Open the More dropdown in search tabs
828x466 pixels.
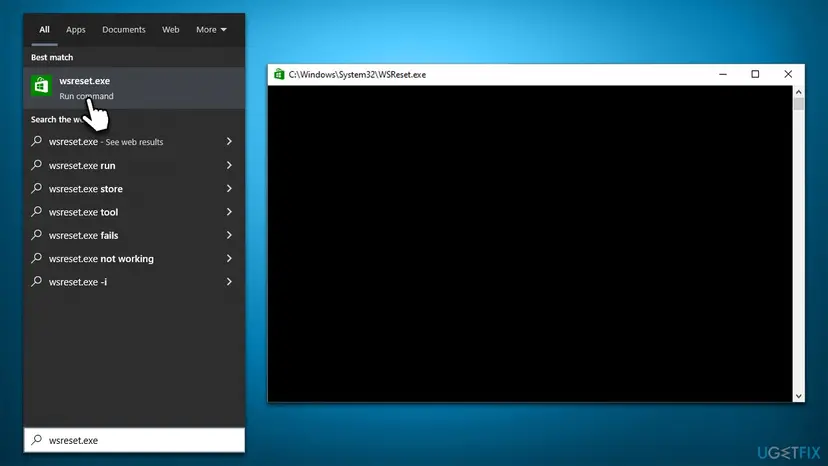pos(211,30)
